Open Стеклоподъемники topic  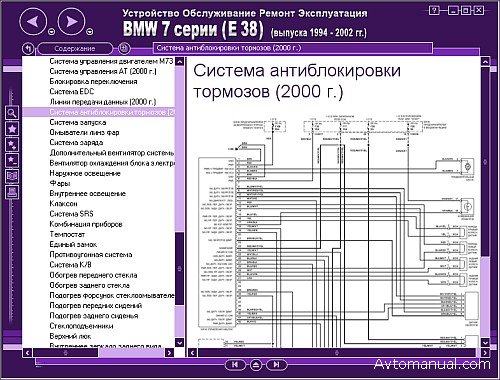click(81, 326)
